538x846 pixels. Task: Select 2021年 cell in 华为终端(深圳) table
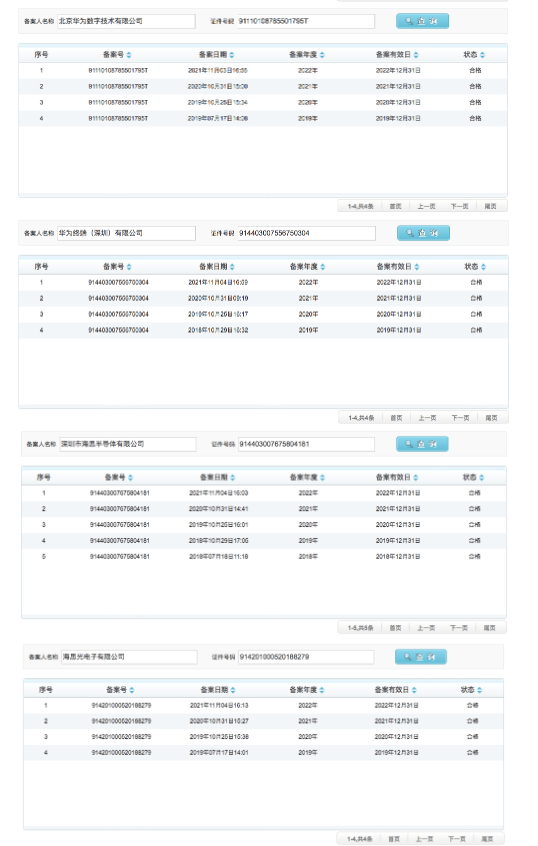click(x=308, y=298)
